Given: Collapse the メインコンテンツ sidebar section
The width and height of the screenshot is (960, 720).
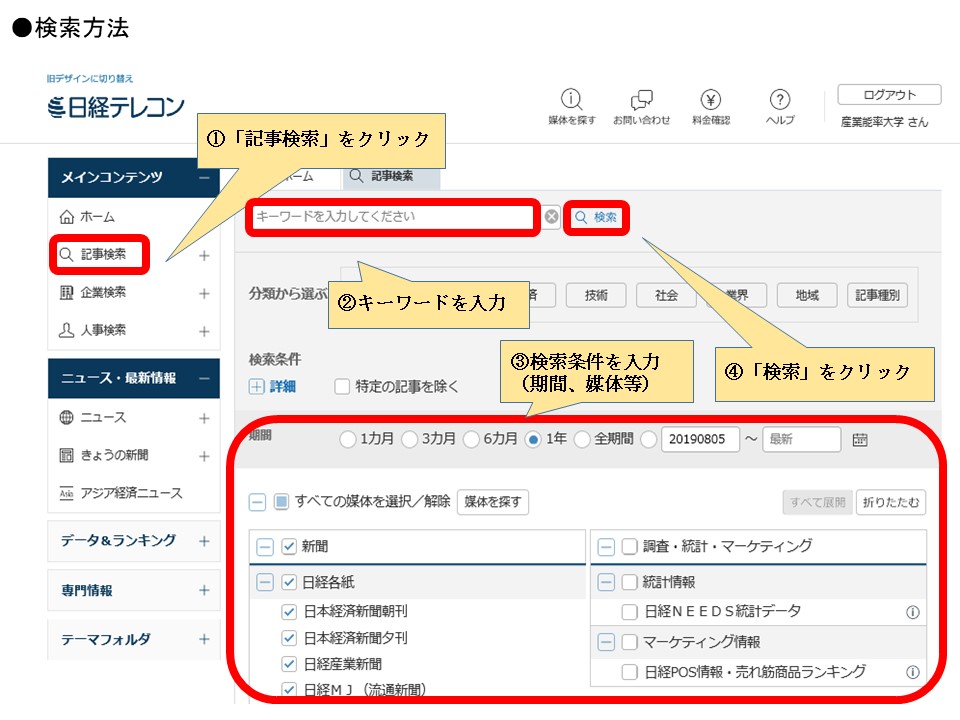Looking at the screenshot, I should click(204, 178).
